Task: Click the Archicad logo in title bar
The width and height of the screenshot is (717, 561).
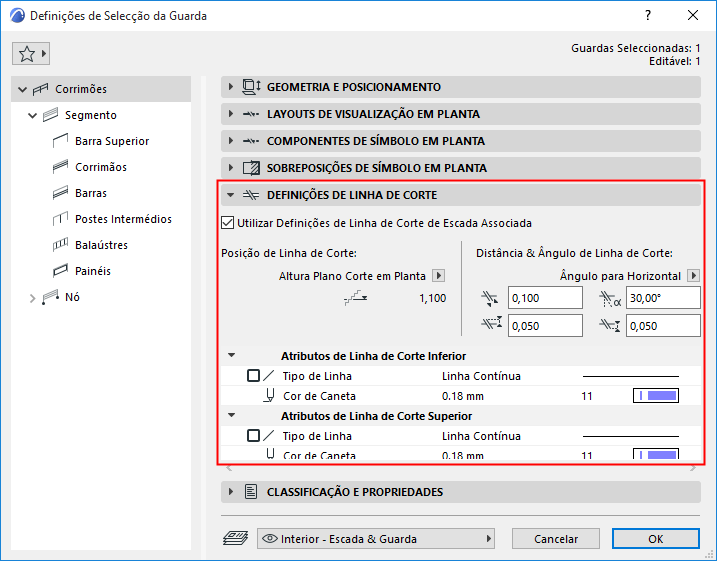Action: (x=17, y=16)
